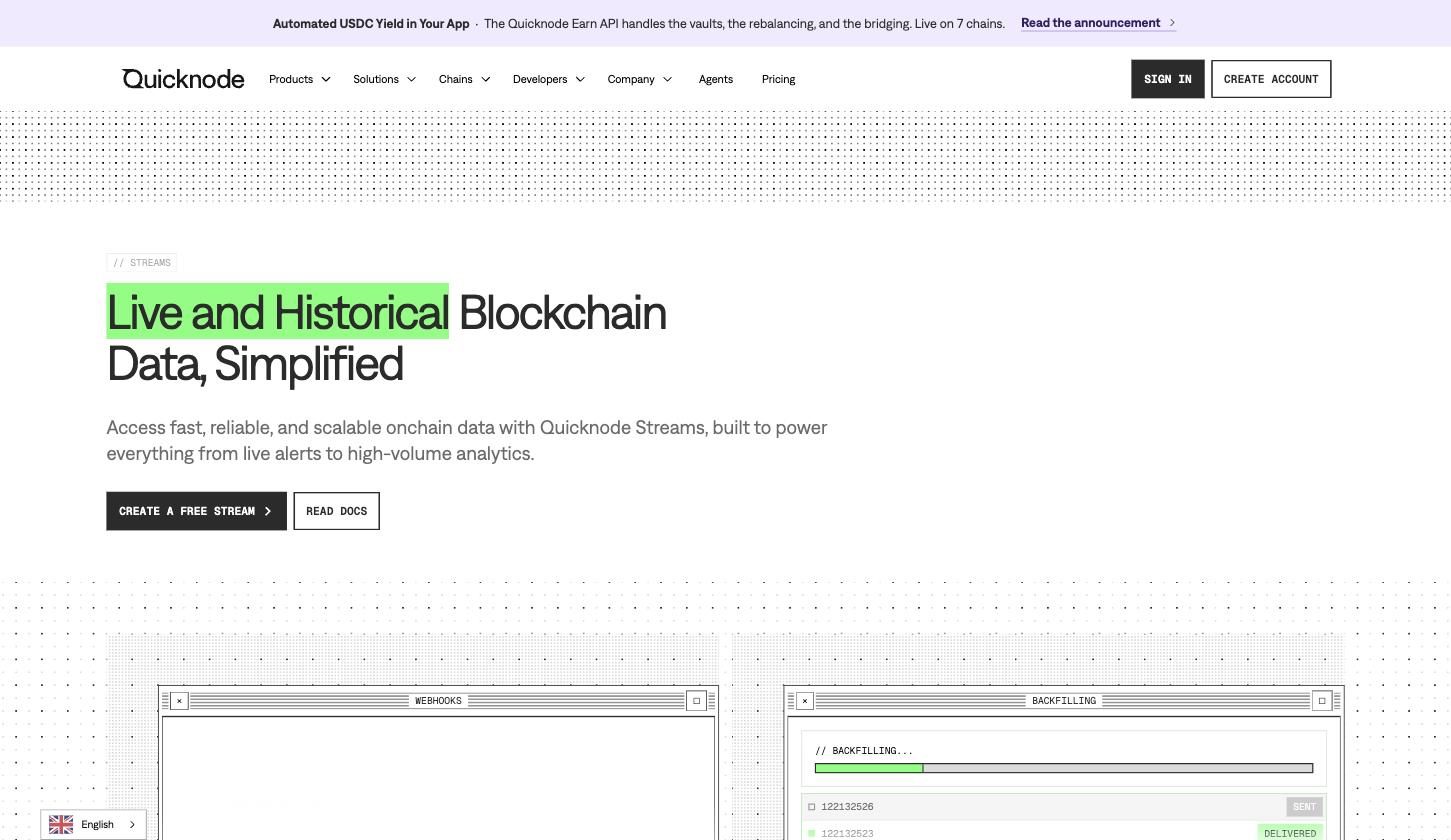This screenshot has width=1451, height=840.
Task: Click the READ DOCS button
Action: tap(336, 511)
